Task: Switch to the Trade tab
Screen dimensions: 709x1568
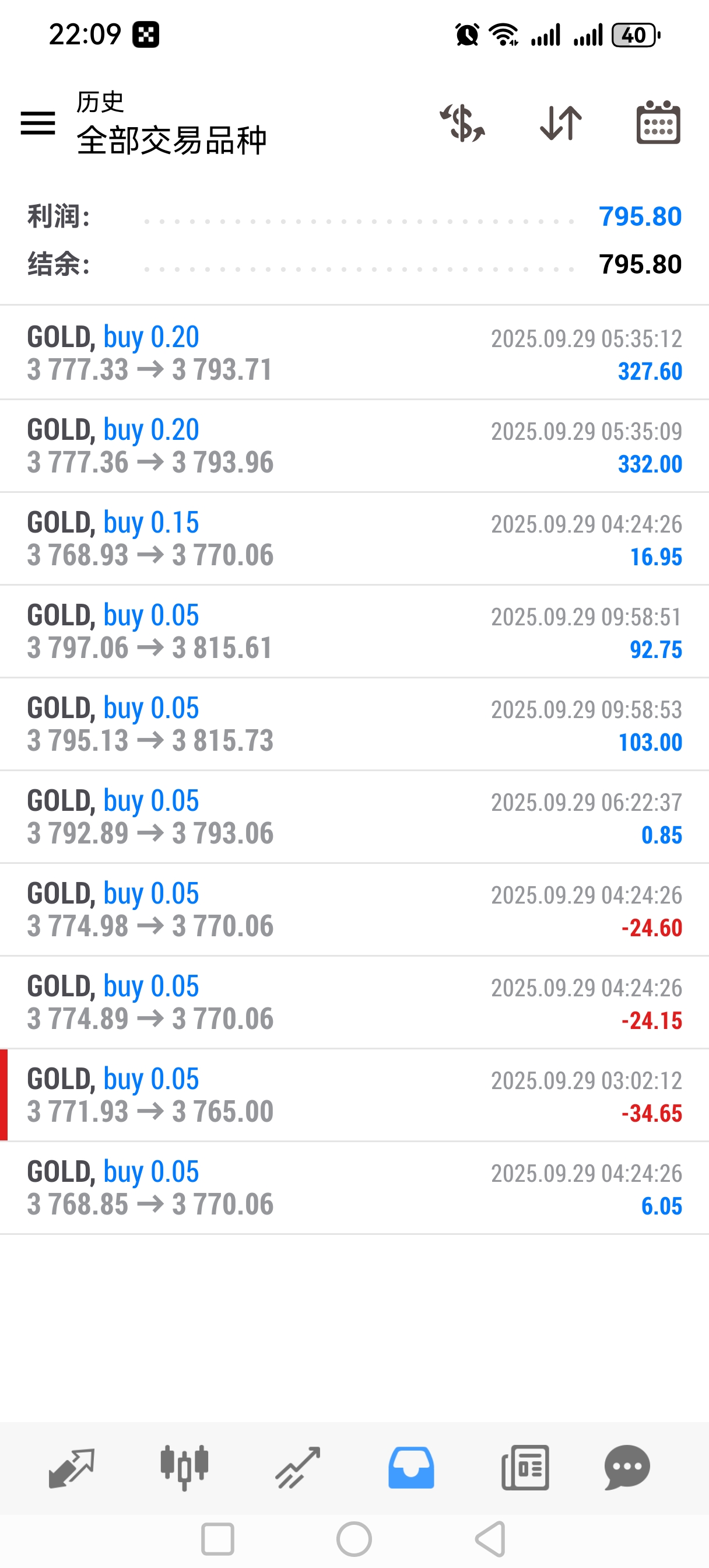Action: tap(297, 1468)
